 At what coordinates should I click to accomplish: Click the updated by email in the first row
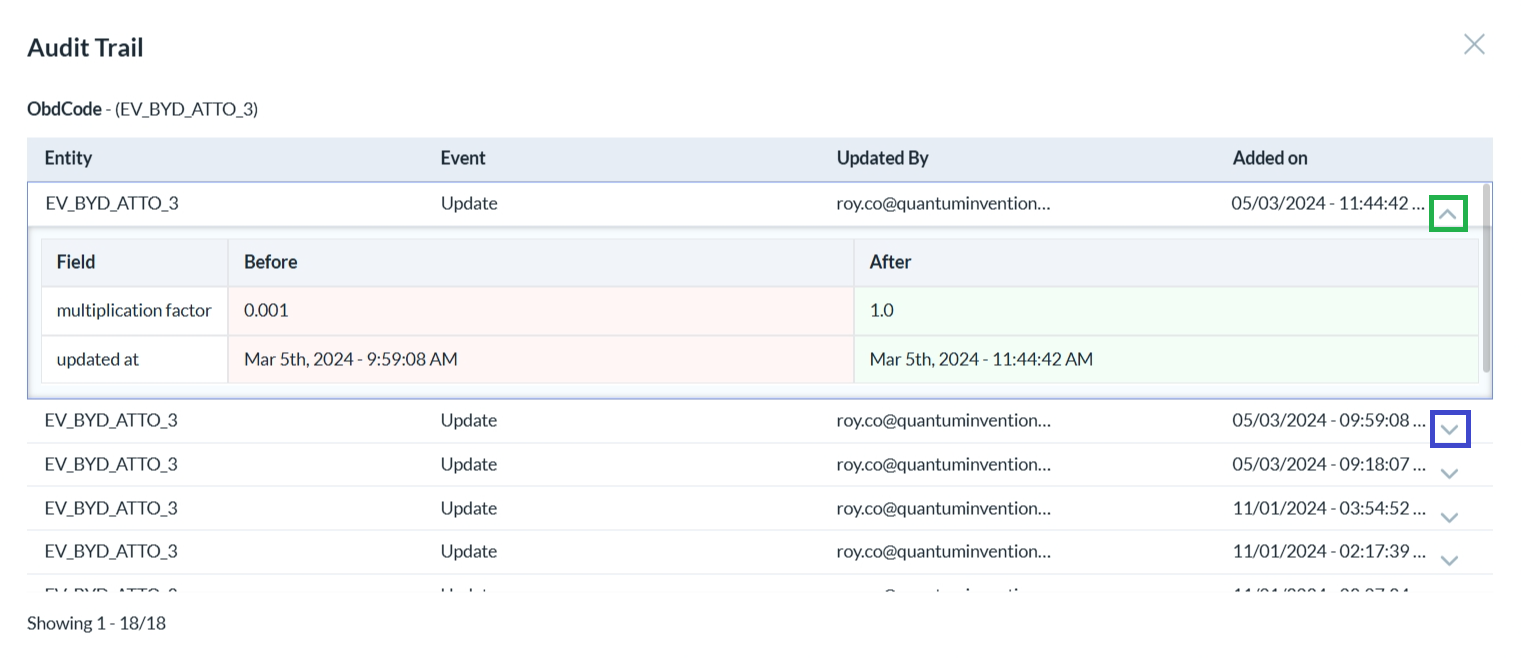pos(944,203)
